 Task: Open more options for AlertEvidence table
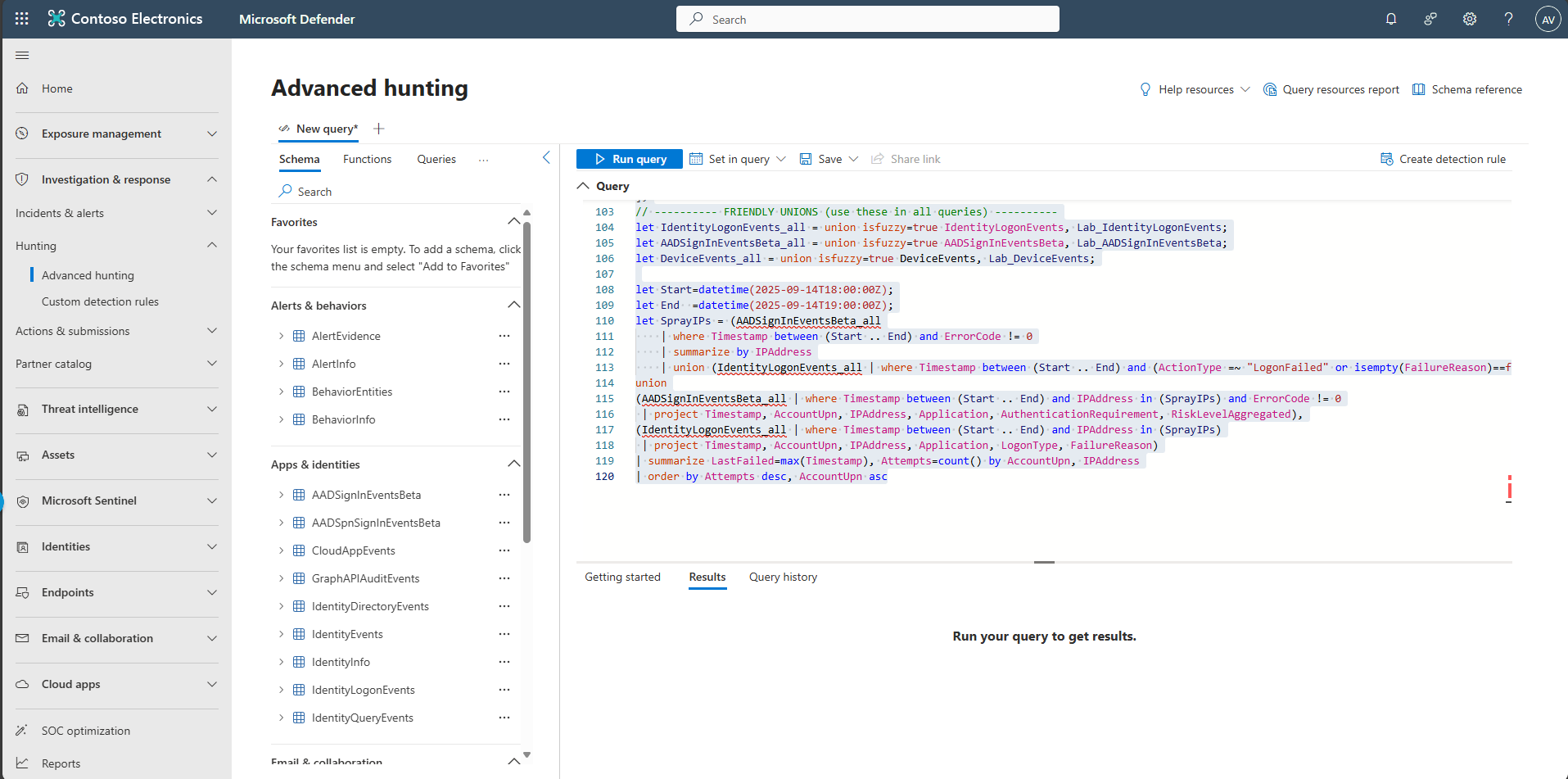(x=504, y=336)
